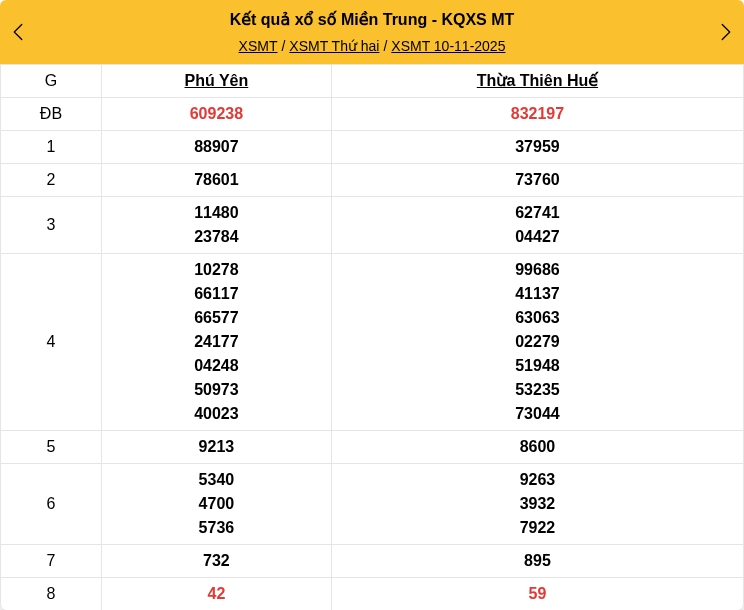Click Thừa Thiên Huế seventh prize 895

click(537, 561)
